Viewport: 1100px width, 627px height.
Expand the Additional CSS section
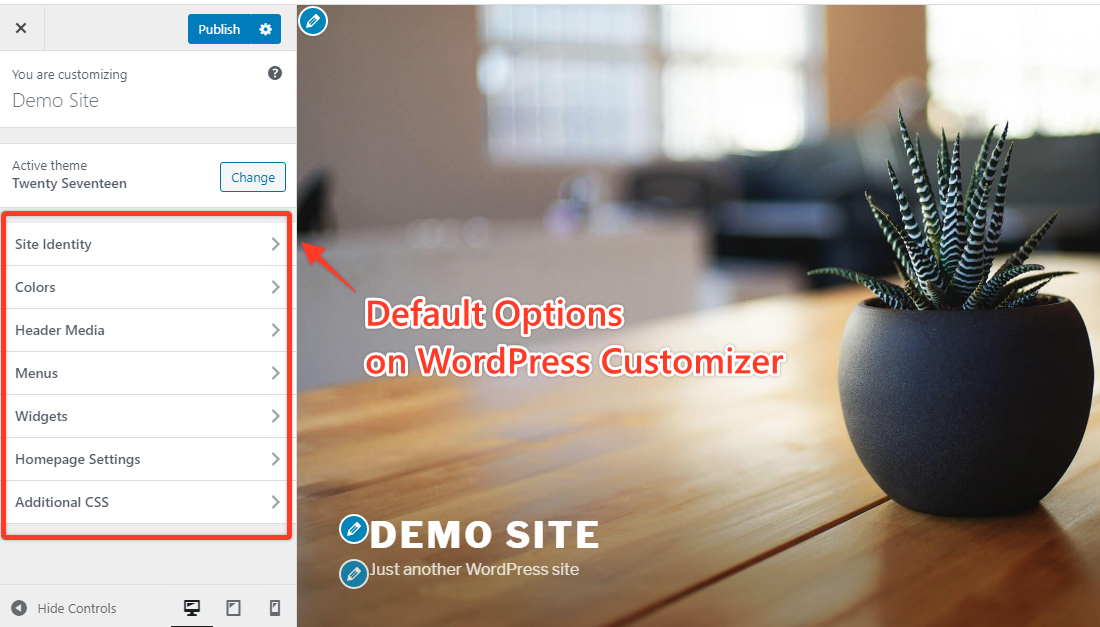(x=146, y=502)
